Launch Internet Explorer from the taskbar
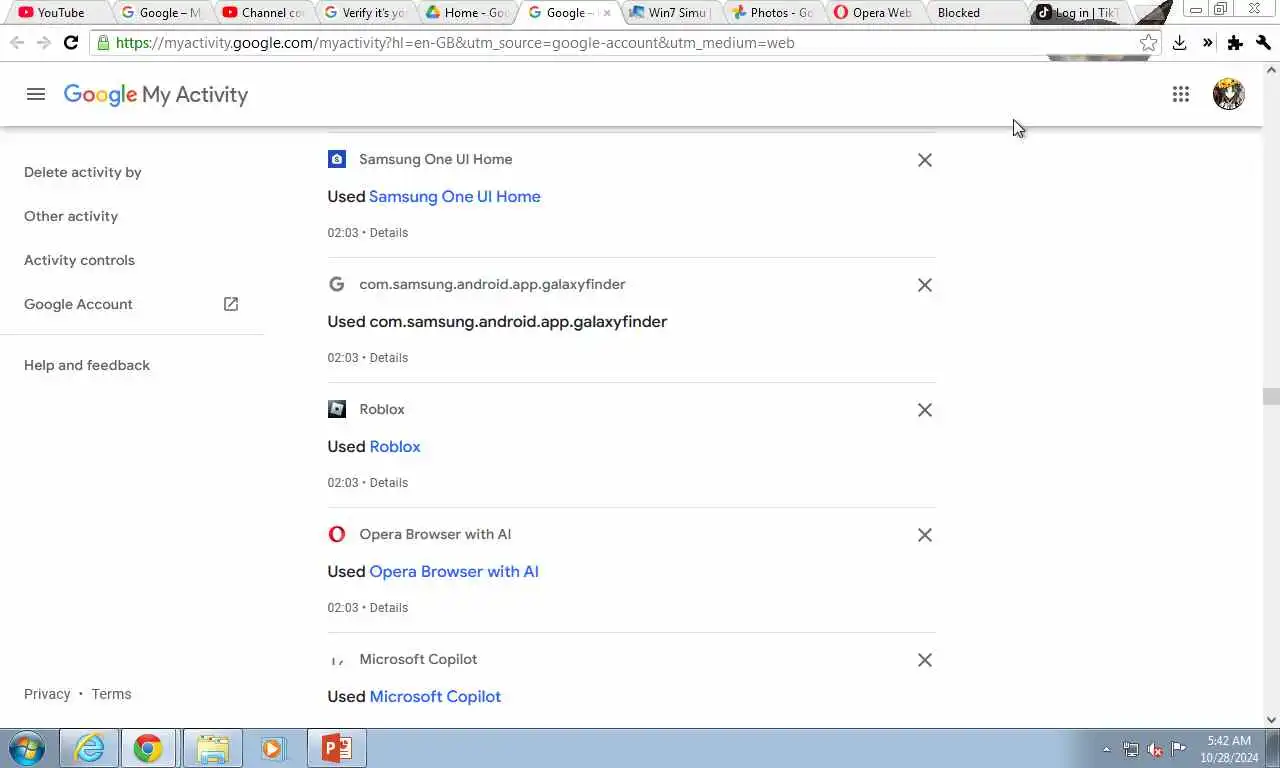This screenshot has height=768, width=1280. pos(89,748)
